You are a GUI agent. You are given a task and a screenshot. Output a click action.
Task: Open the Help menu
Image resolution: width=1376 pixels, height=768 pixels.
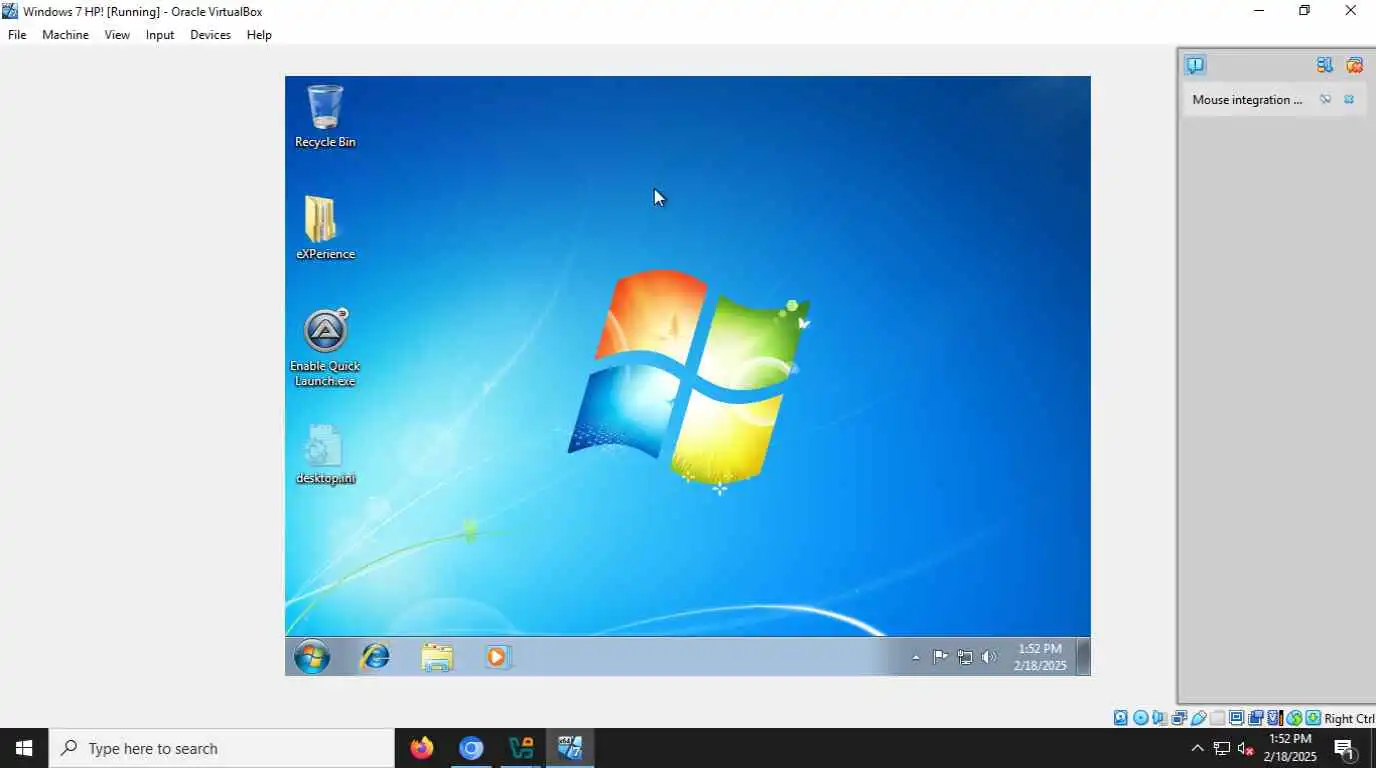[x=259, y=35]
